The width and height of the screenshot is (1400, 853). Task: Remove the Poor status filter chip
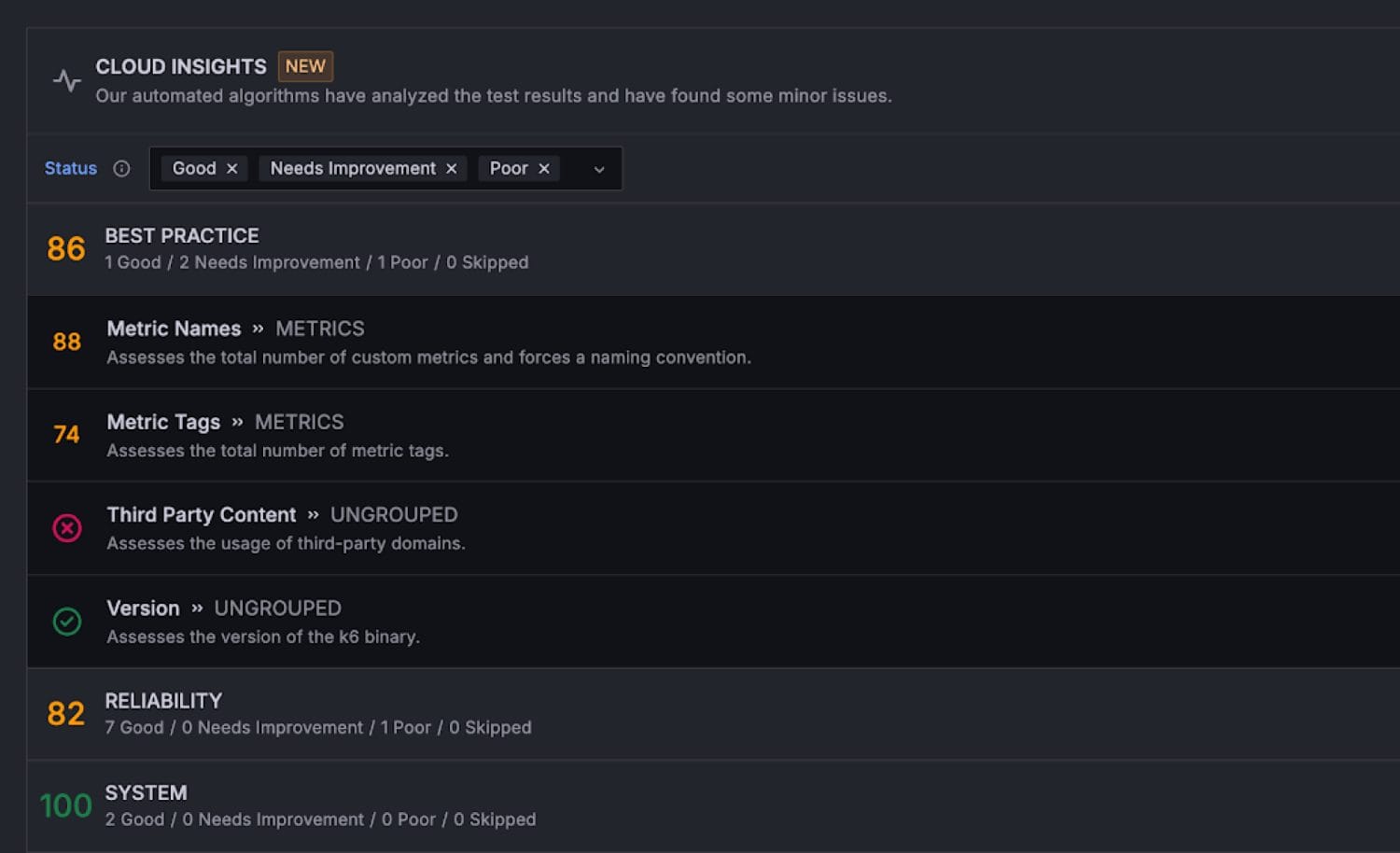[543, 168]
